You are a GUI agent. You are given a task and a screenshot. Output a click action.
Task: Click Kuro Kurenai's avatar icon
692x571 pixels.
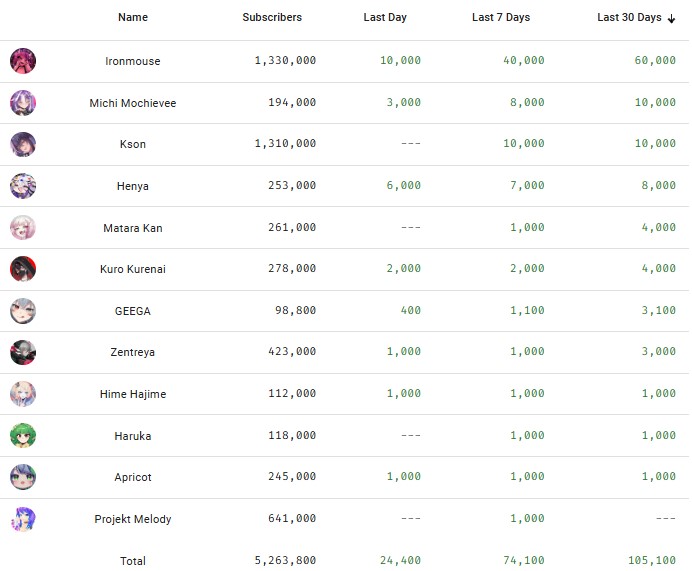(23, 269)
